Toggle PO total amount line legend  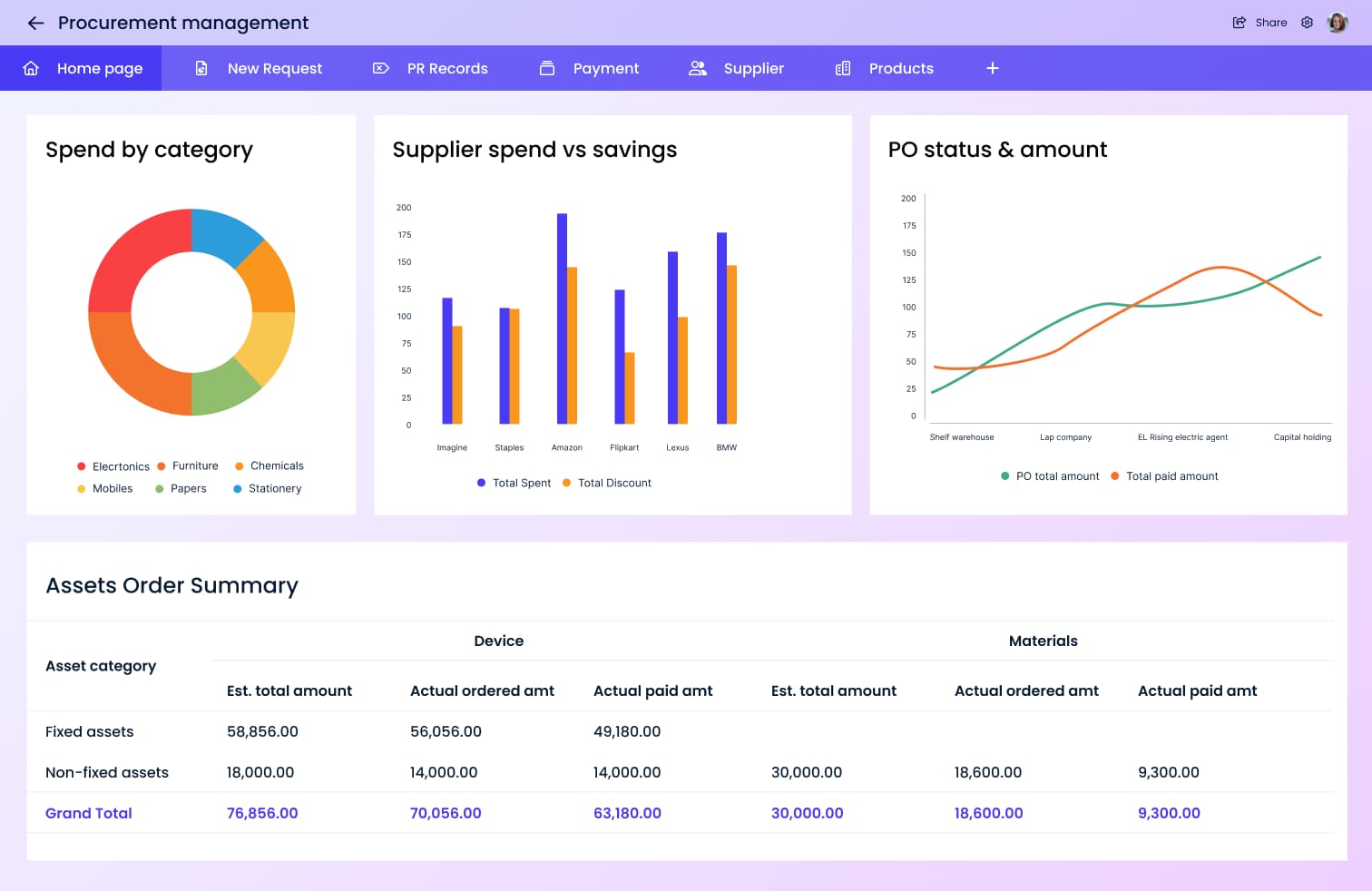pyautogui.click(x=1050, y=476)
